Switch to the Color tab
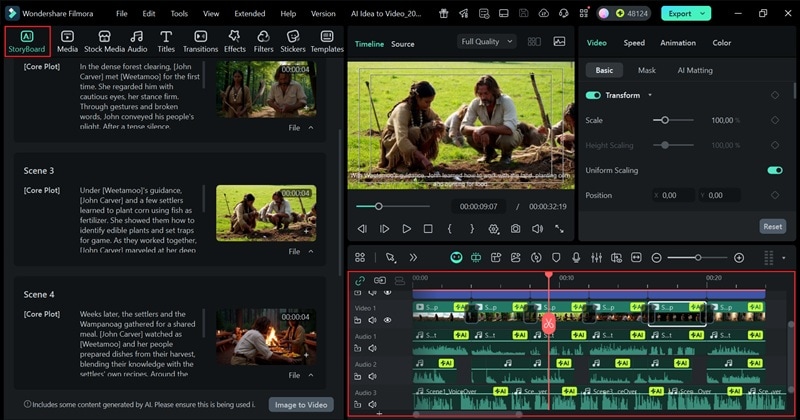 [722, 43]
